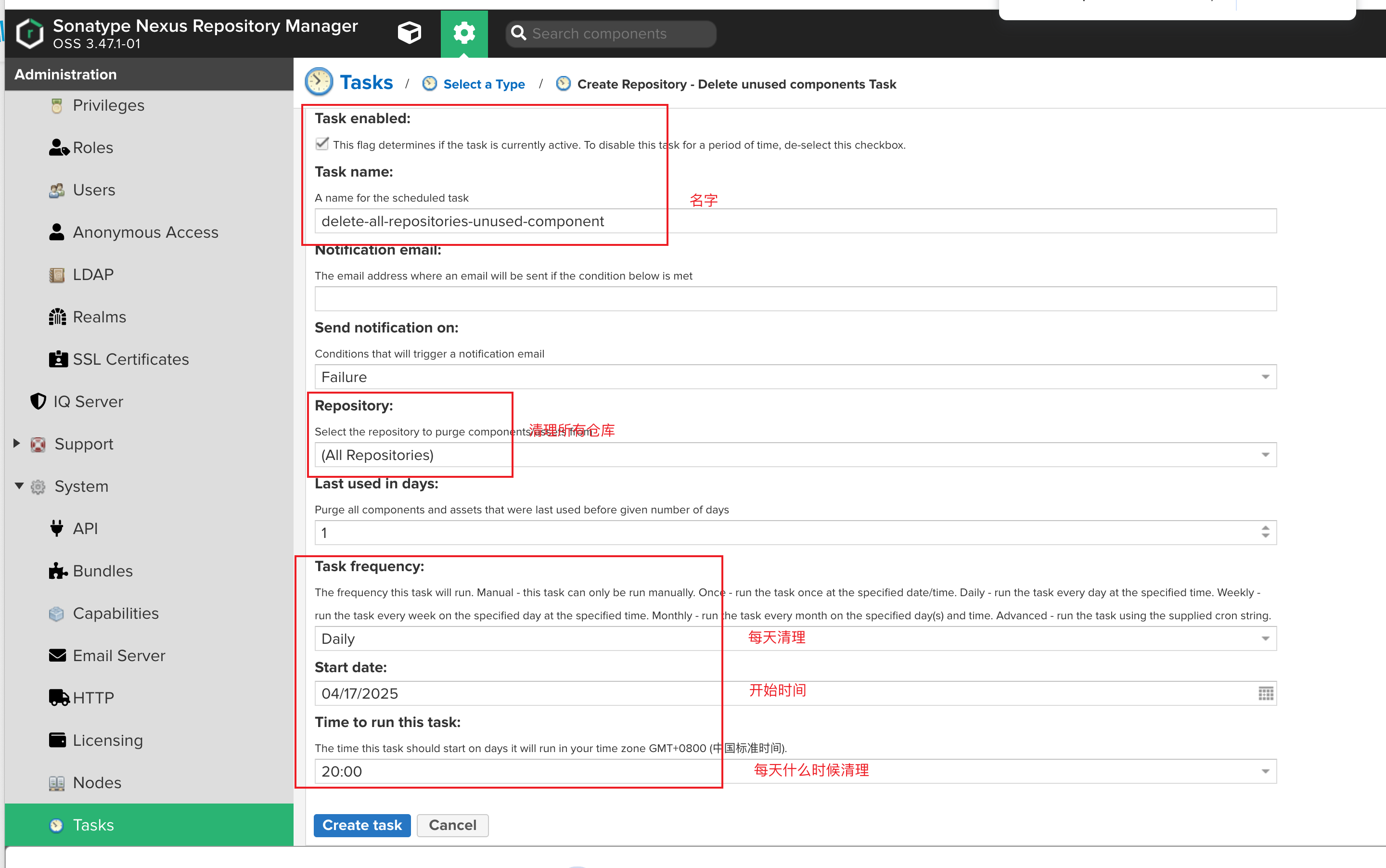Click the Create task button
1386x868 pixels.
[361, 825]
